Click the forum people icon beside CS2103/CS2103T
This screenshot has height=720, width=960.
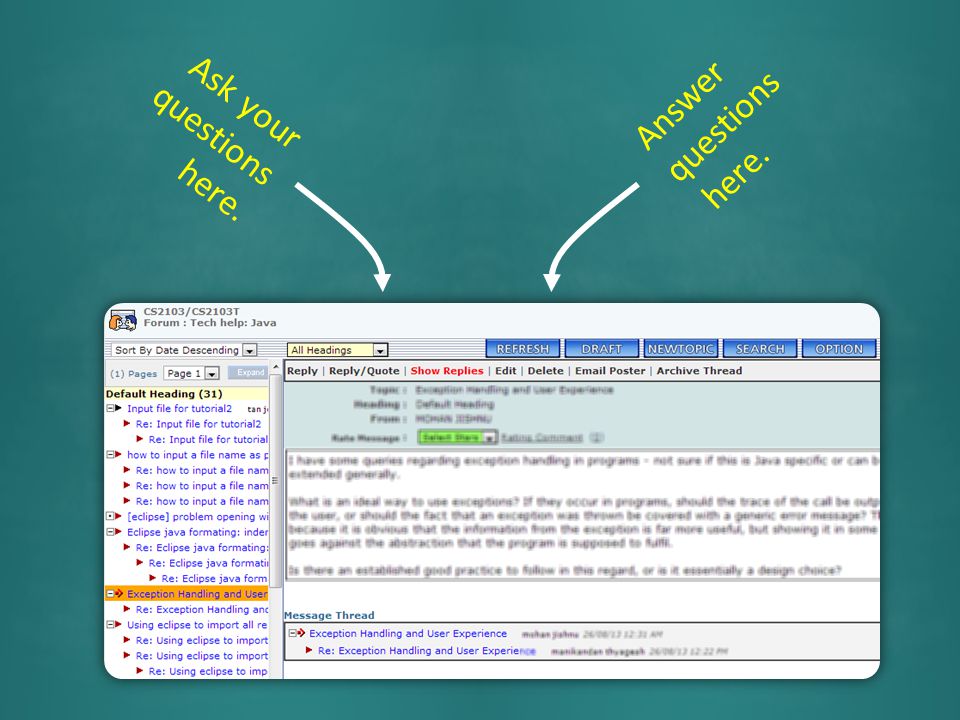click(122, 320)
